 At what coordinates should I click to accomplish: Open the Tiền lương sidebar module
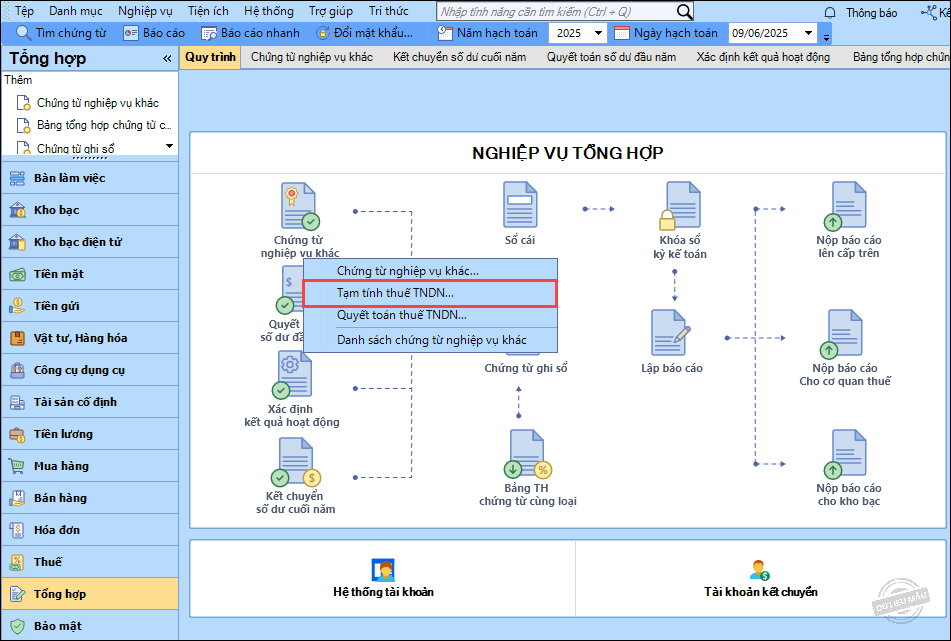click(x=90, y=434)
